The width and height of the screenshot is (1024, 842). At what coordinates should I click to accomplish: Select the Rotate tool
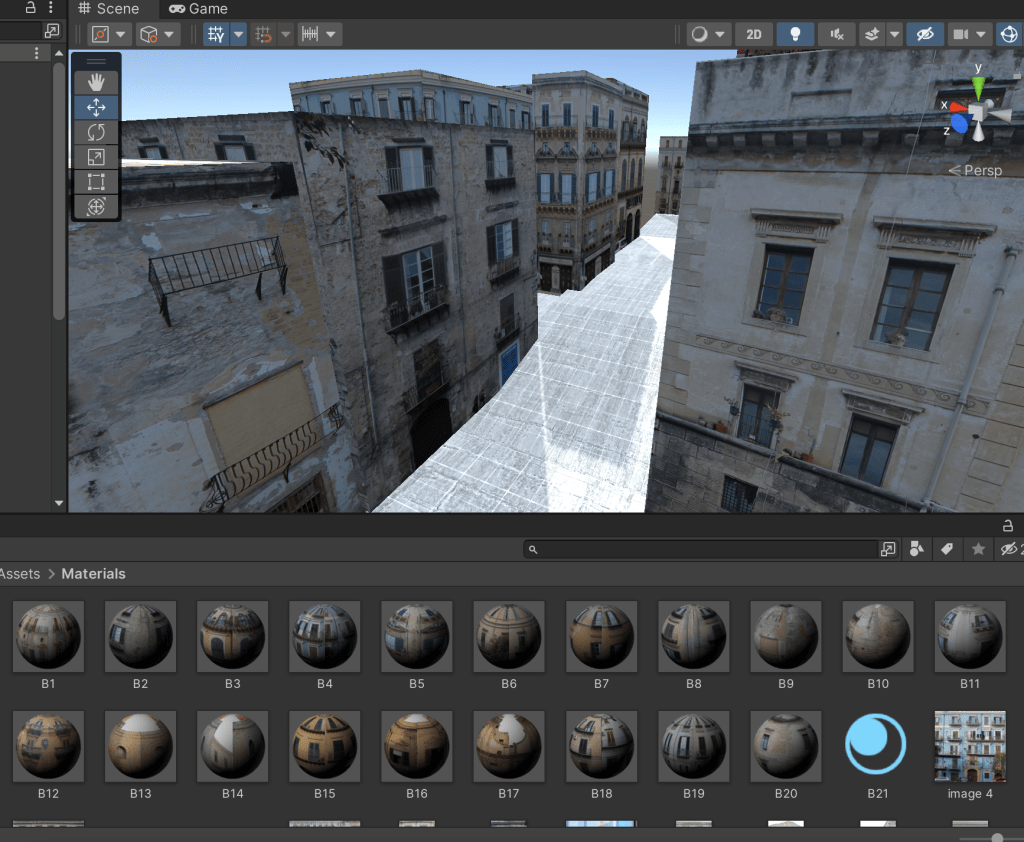[x=96, y=132]
